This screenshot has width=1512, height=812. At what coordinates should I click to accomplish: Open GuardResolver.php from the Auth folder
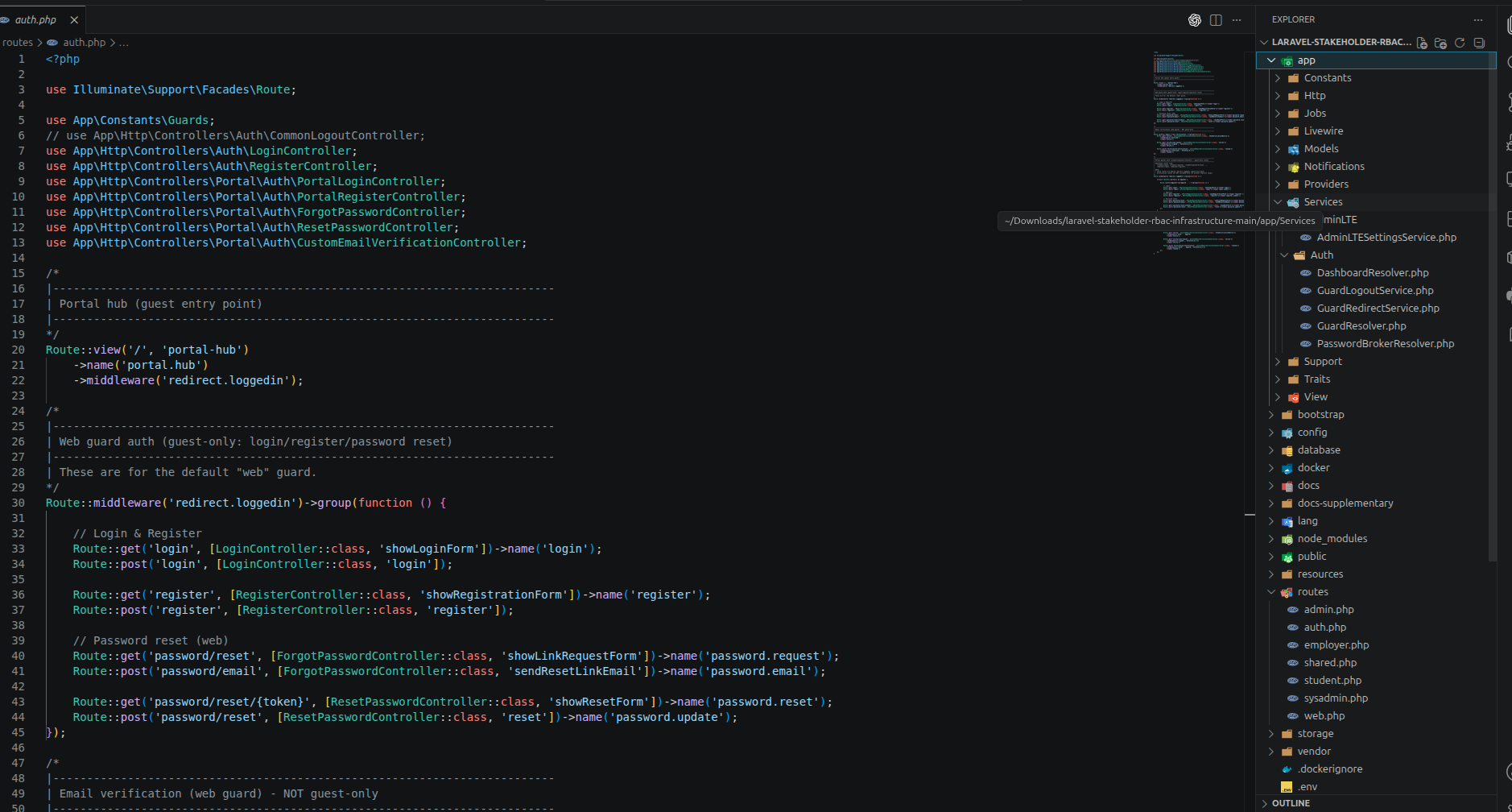pyautogui.click(x=1361, y=326)
